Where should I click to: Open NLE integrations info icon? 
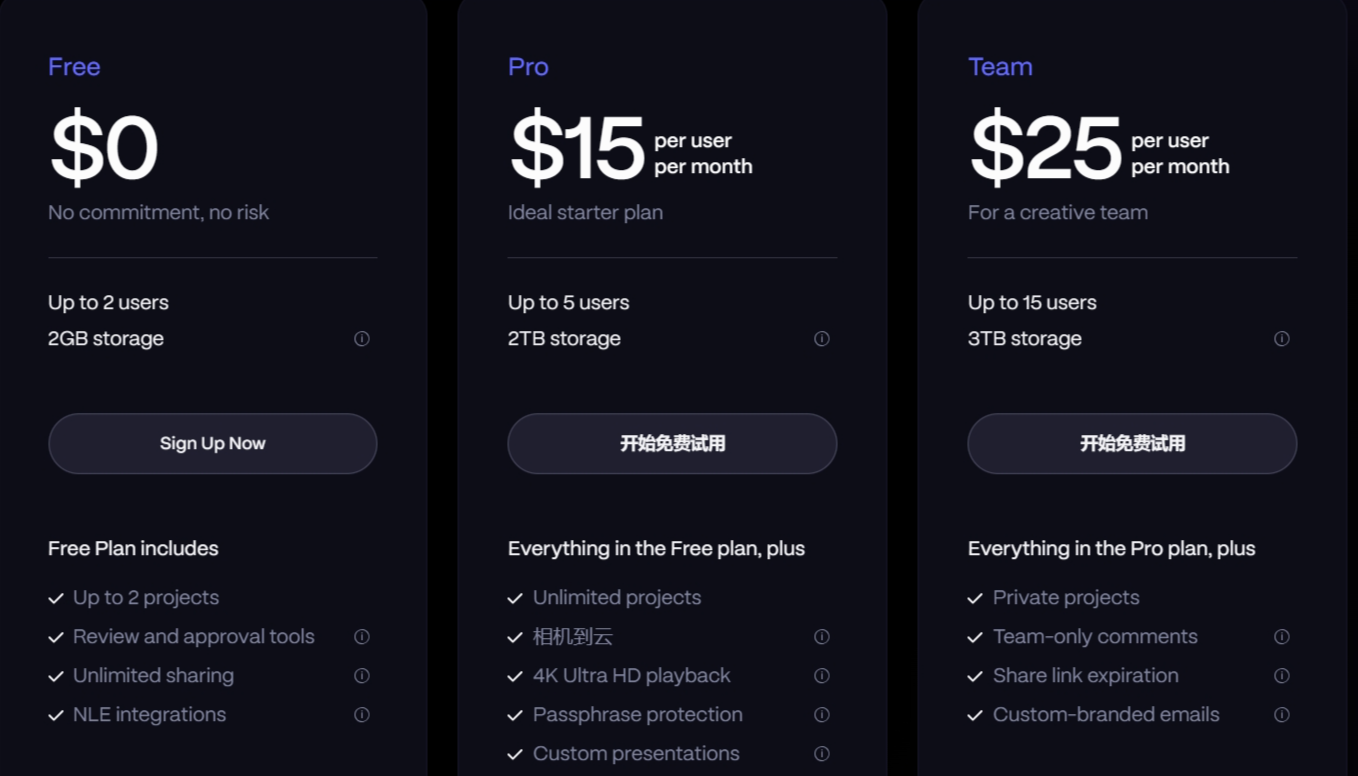coord(362,715)
